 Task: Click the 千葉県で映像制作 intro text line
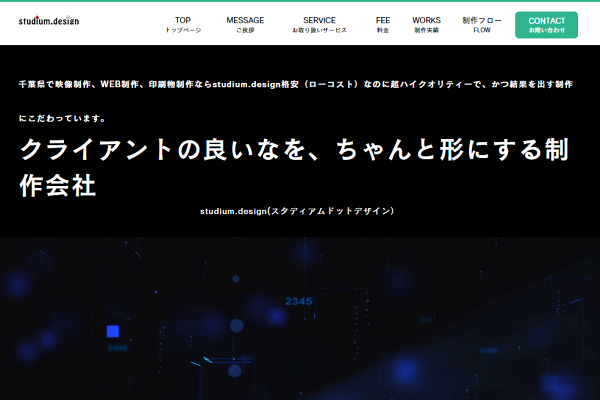pyautogui.click(x=295, y=84)
